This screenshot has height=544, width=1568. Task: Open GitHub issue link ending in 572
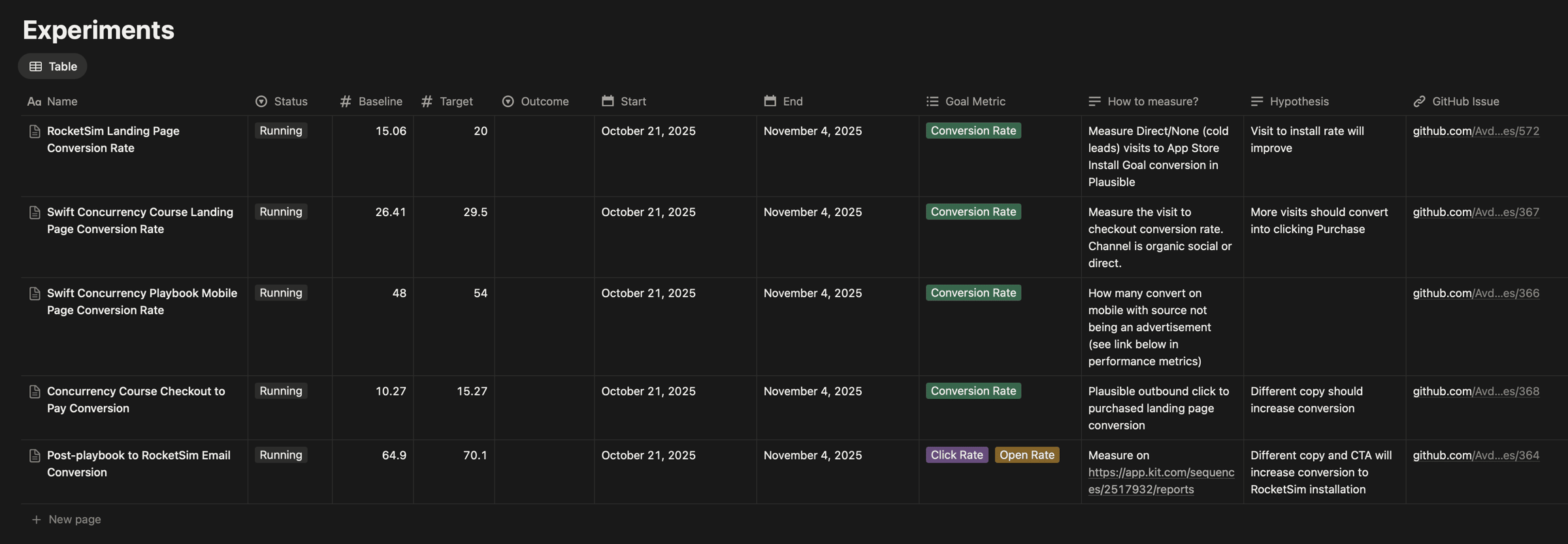[x=1475, y=131]
